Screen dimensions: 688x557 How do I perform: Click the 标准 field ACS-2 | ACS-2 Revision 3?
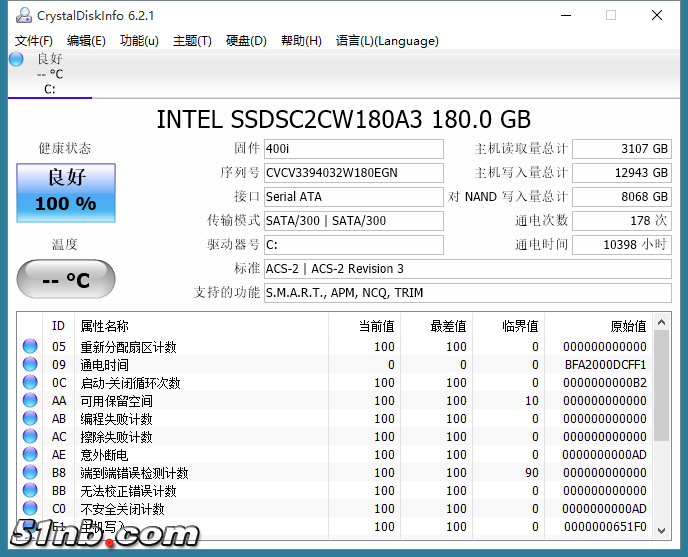pos(468,269)
